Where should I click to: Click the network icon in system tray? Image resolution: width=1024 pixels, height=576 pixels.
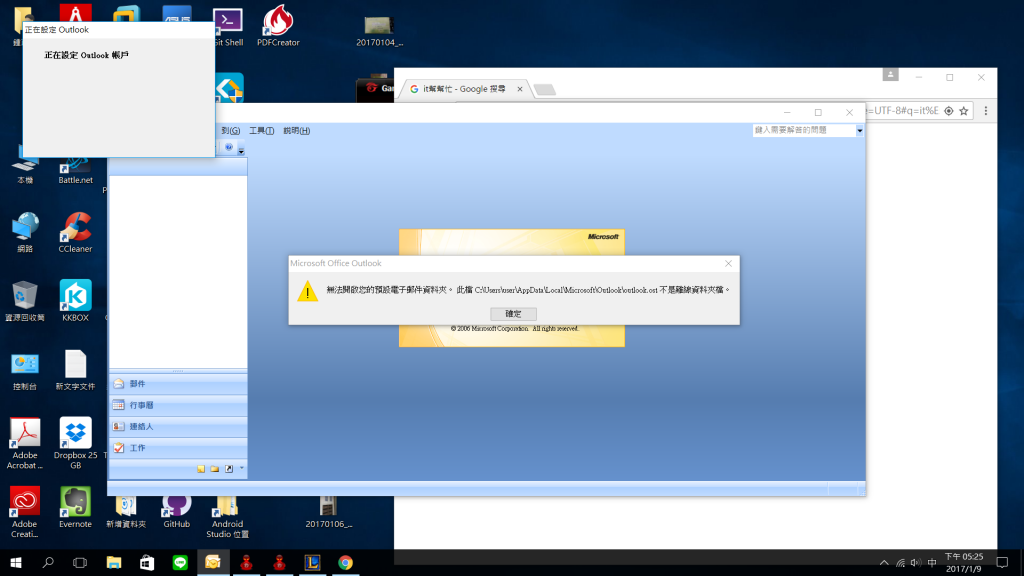click(901, 563)
